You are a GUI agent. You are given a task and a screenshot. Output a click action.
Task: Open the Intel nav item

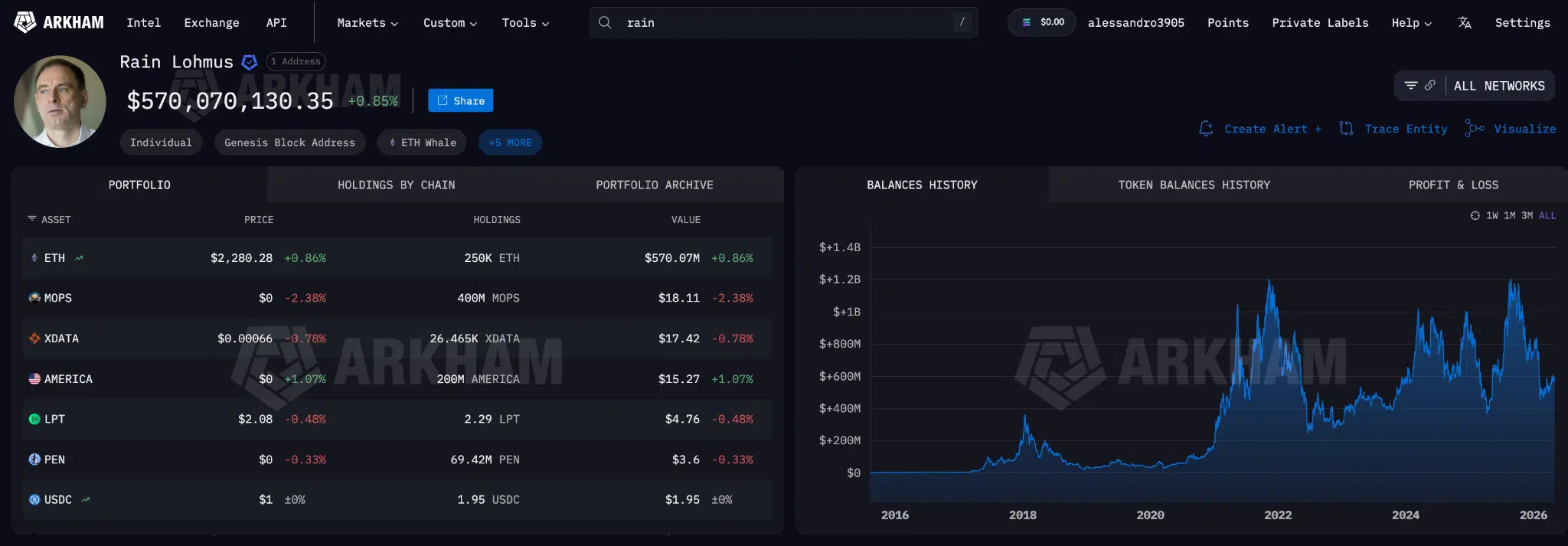point(144,23)
